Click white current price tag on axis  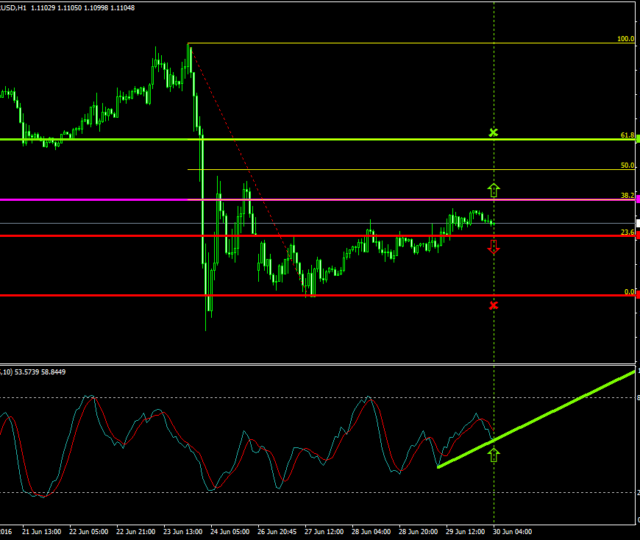637,221
